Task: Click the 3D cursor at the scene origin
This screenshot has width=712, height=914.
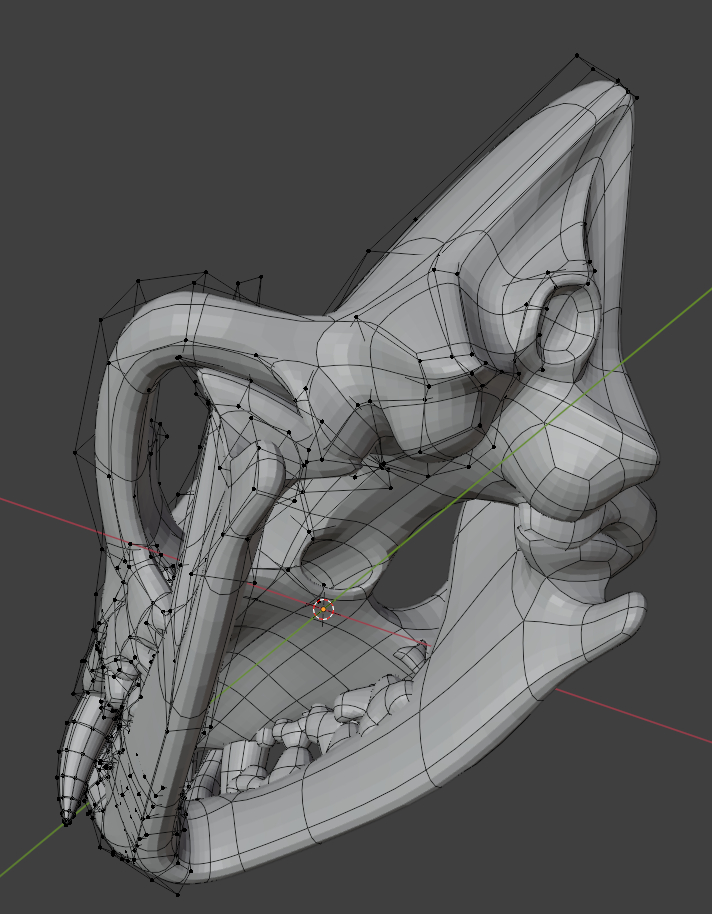Action: (x=323, y=608)
